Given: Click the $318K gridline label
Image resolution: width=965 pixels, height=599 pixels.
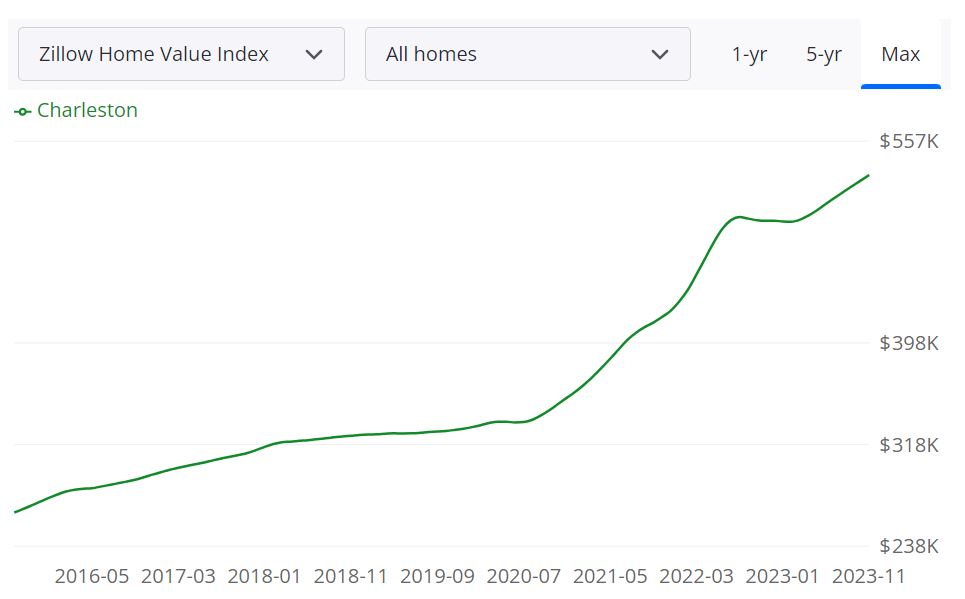Looking at the screenshot, I should click(907, 446).
